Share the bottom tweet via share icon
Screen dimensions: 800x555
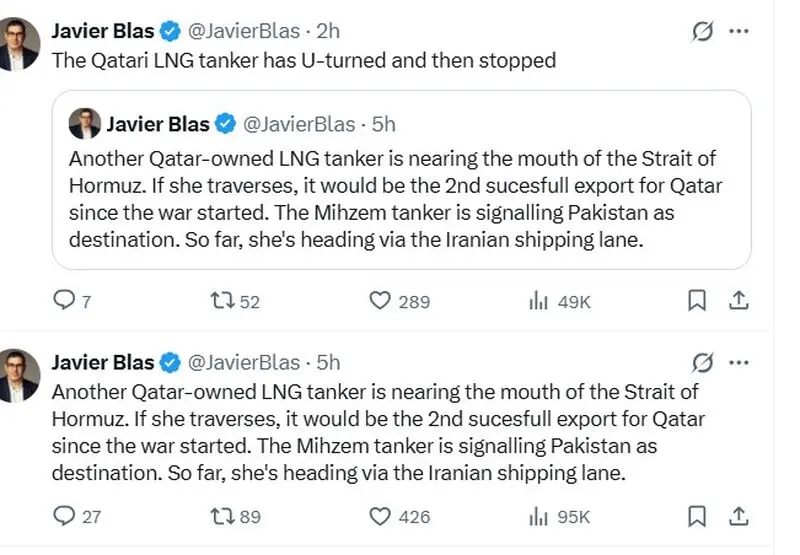(739, 516)
